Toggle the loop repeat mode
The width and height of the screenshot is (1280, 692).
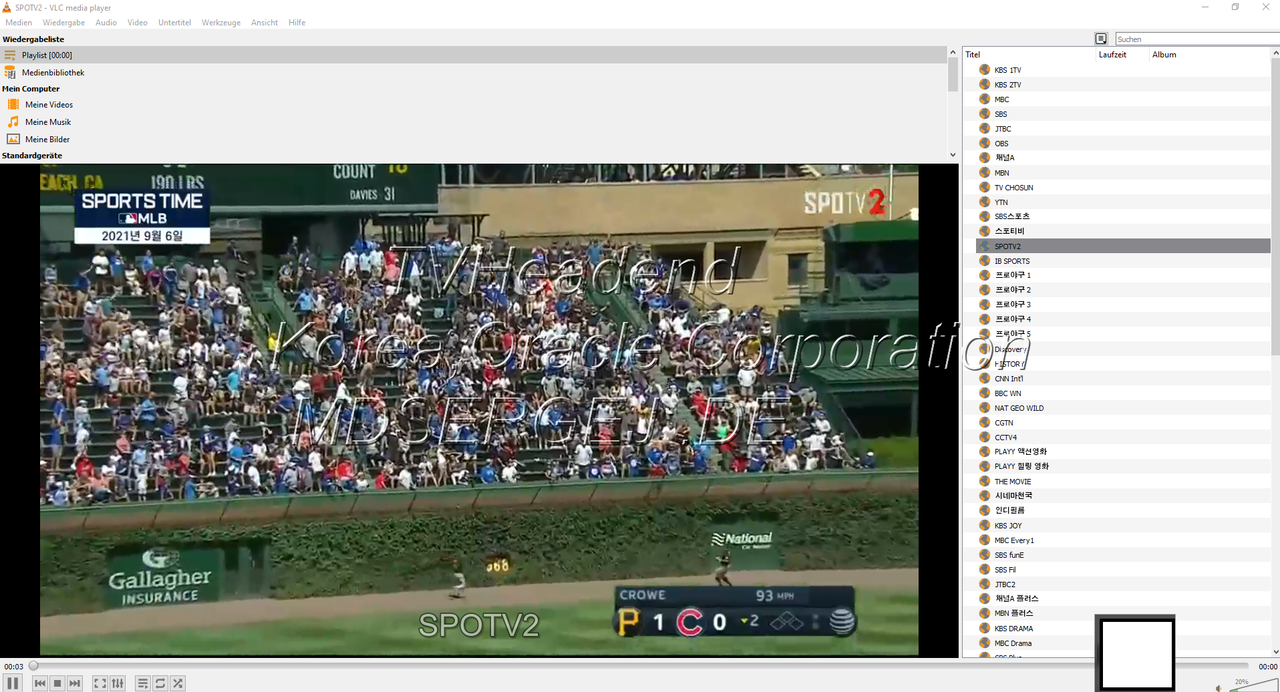tap(160, 683)
